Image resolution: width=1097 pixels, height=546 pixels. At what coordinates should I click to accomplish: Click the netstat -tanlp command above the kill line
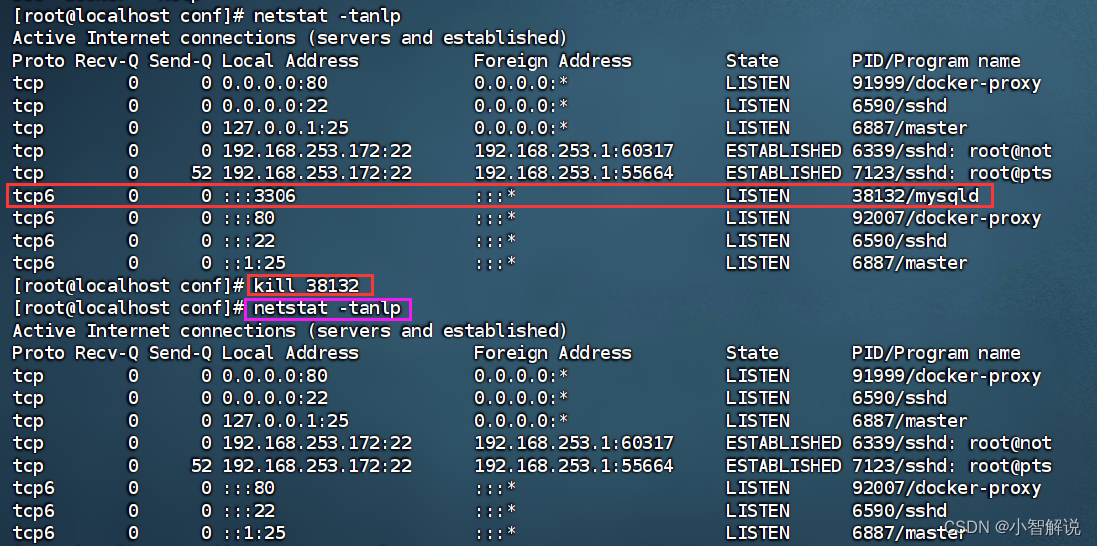click(x=327, y=15)
